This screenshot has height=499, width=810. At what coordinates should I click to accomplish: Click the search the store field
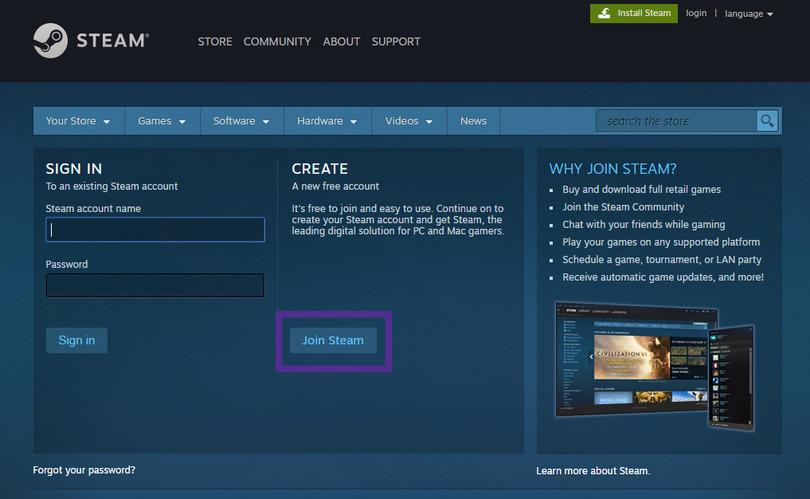(x=677, y=121)
